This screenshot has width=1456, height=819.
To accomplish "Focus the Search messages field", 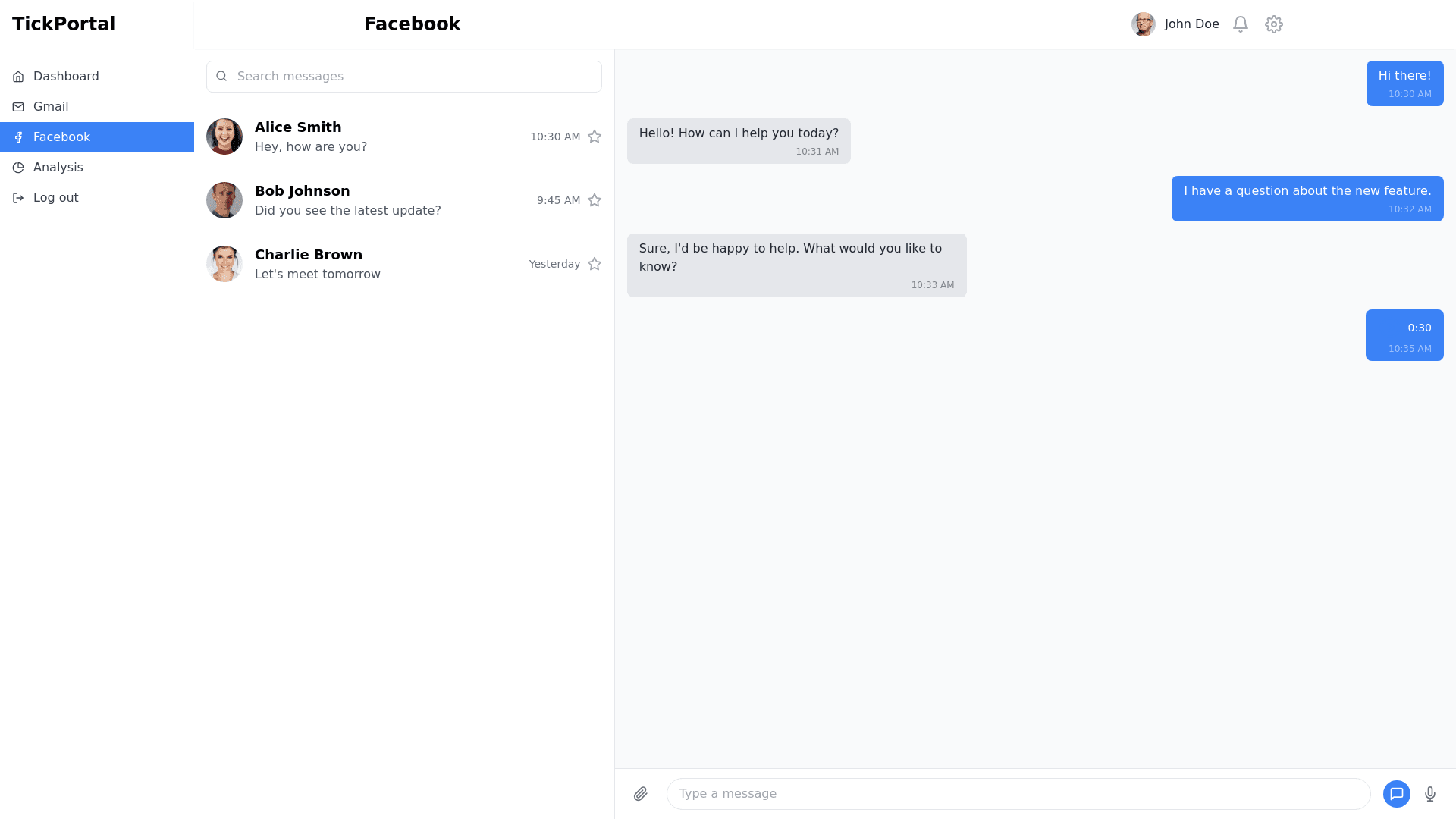I will pyautogui.click(x=413, y=77).
